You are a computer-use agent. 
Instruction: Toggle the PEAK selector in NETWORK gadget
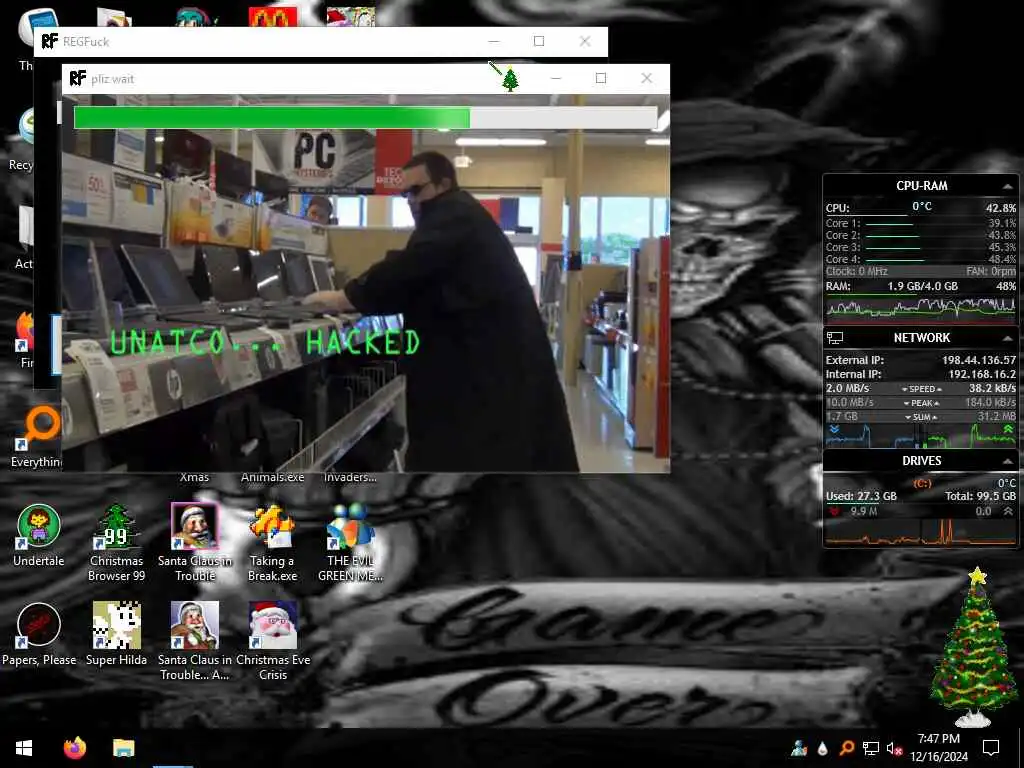click(x=921, y=403)
